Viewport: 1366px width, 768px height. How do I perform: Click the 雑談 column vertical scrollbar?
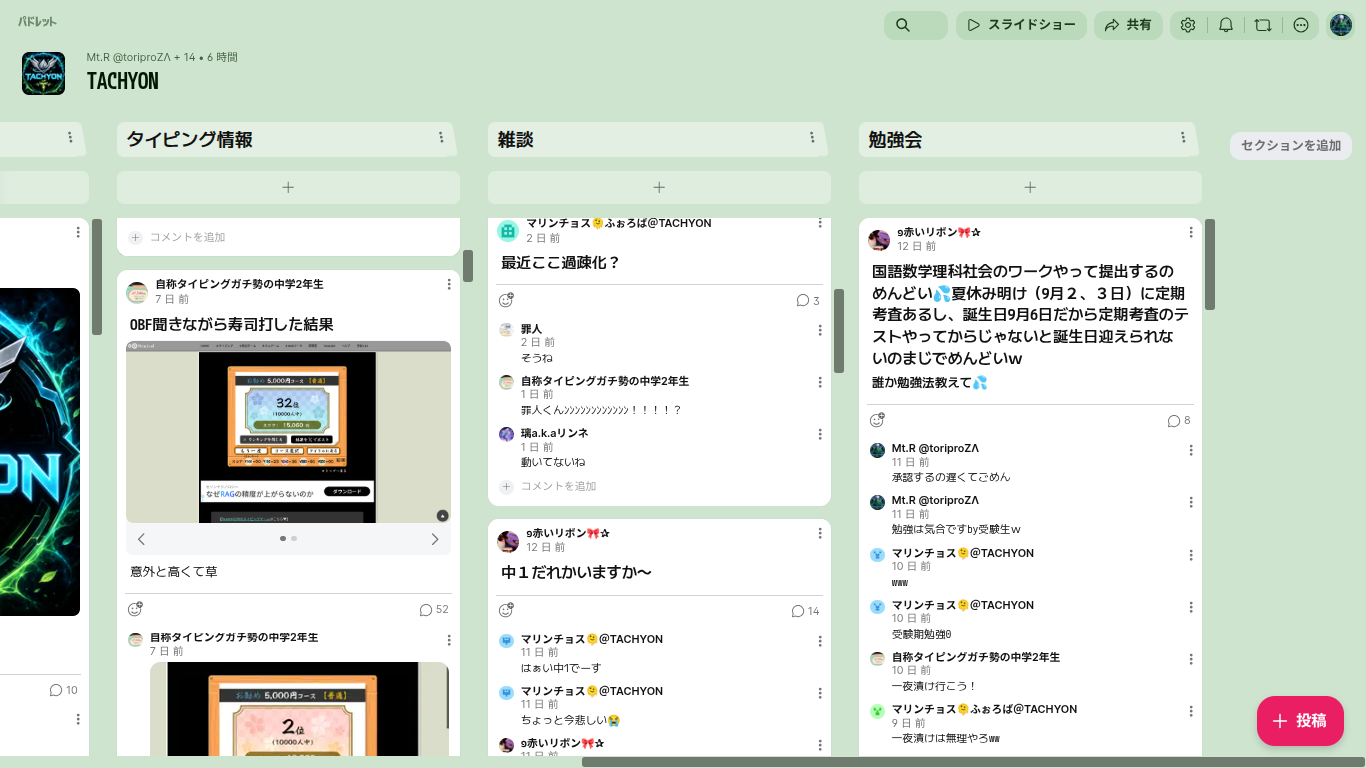839,331
